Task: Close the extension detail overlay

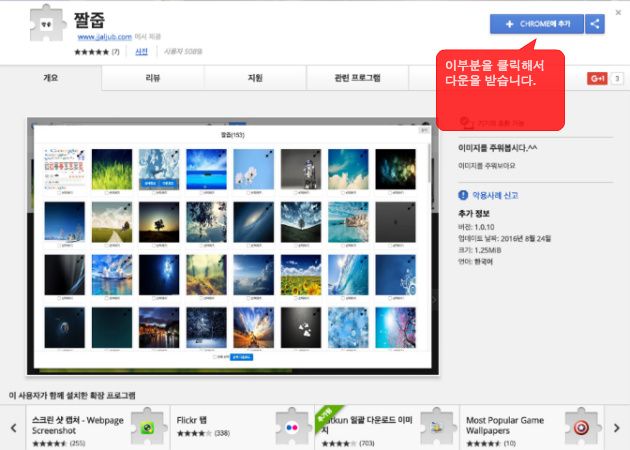Action: coord(618,13)
